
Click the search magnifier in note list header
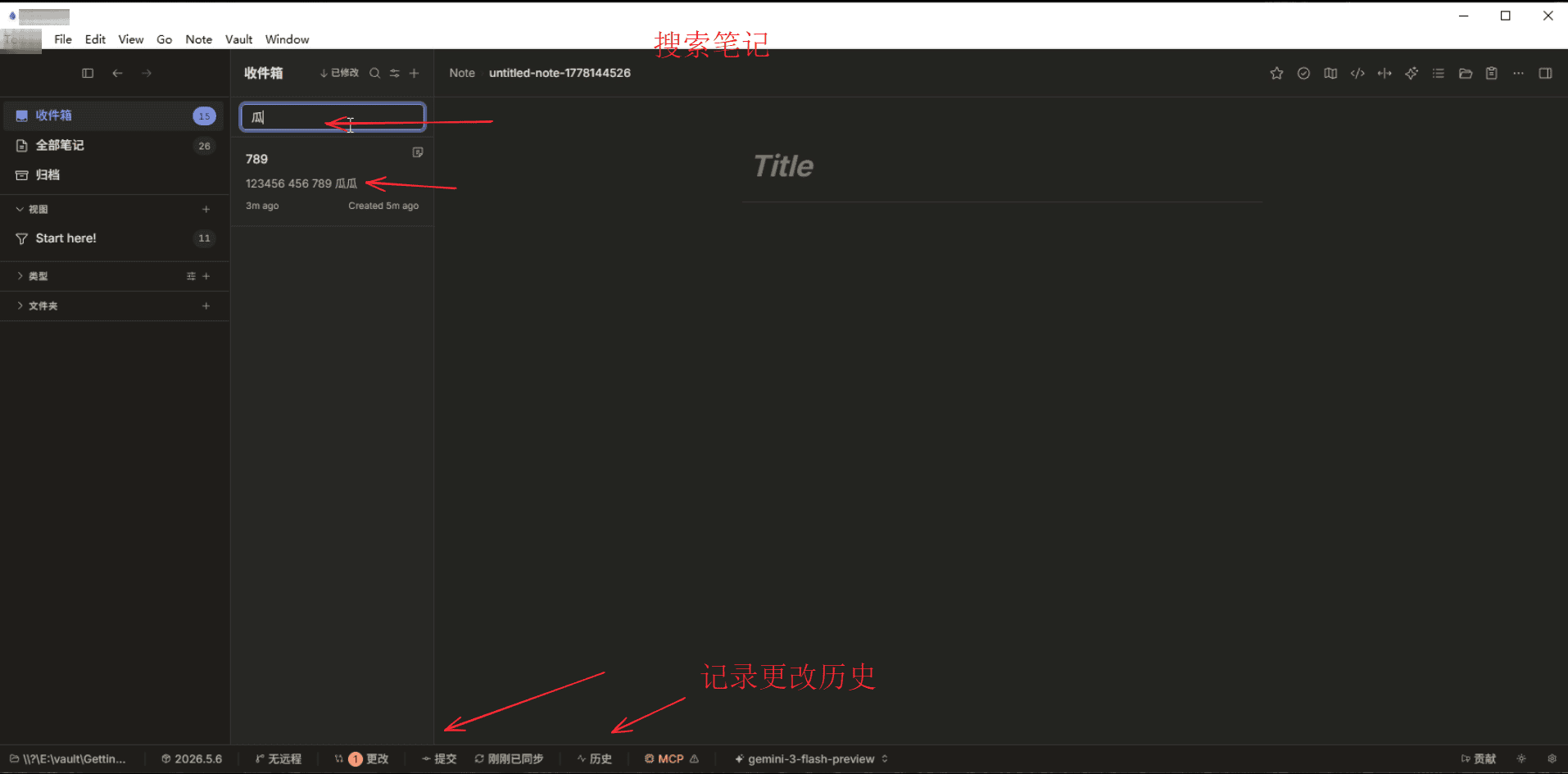(x=374, y=73)
